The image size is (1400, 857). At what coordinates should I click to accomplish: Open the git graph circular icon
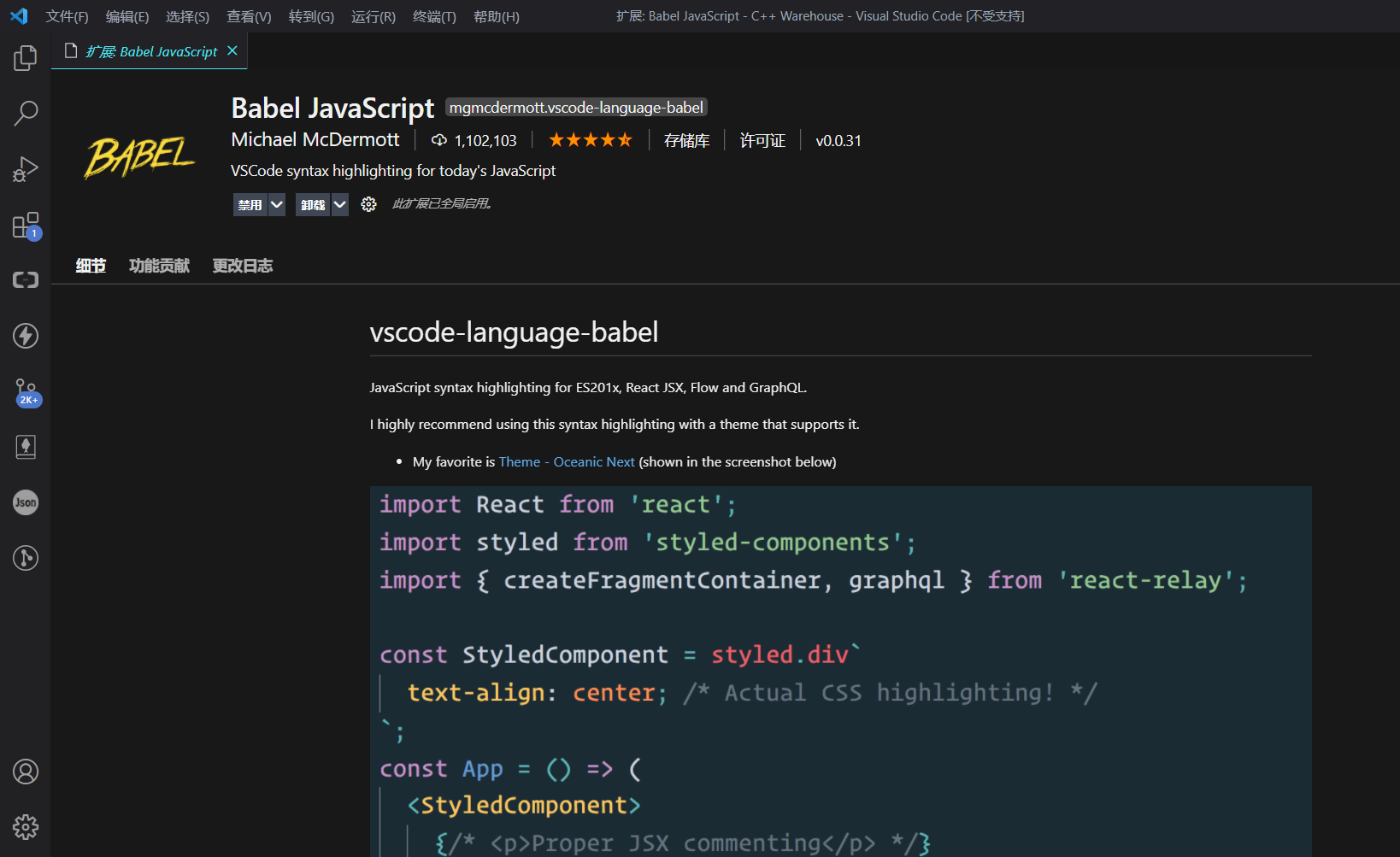(26, 558)
